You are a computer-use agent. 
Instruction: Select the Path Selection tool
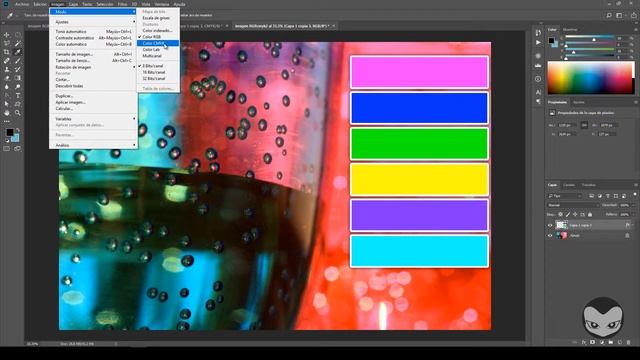coord(7,104)
